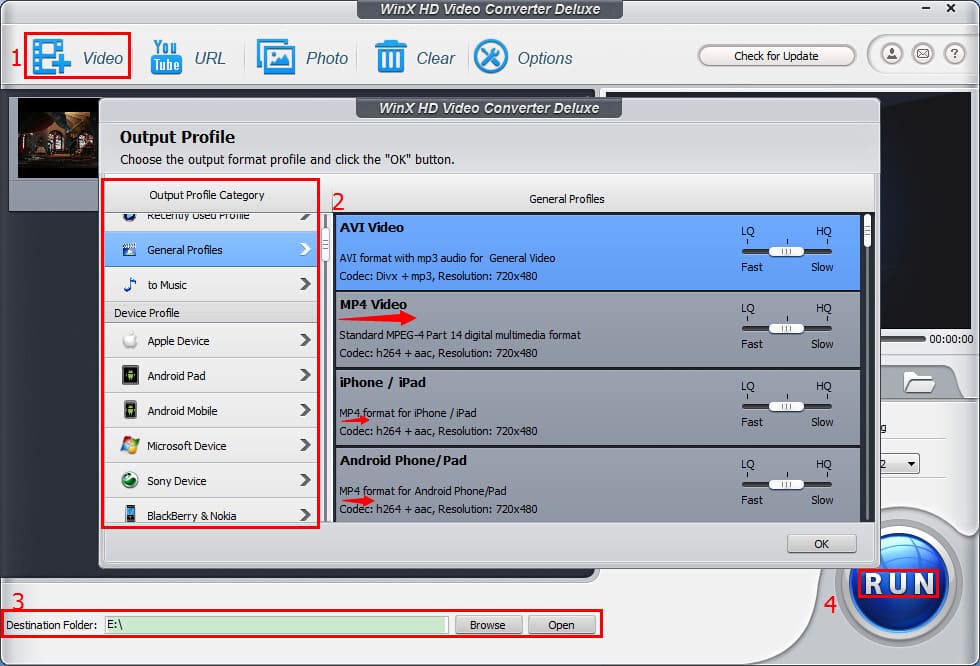980x666 pixels.
Task: Expand the to Music category arrow
Action: coord(305,284)
